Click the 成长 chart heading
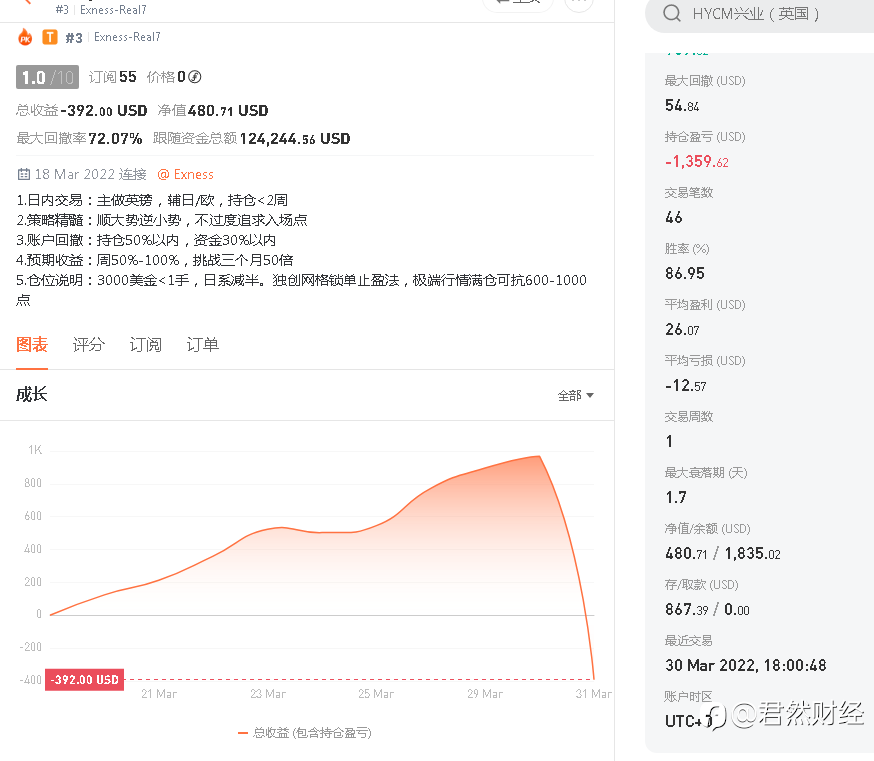Viewport: 874px width, 761px height. click(32, 394)
